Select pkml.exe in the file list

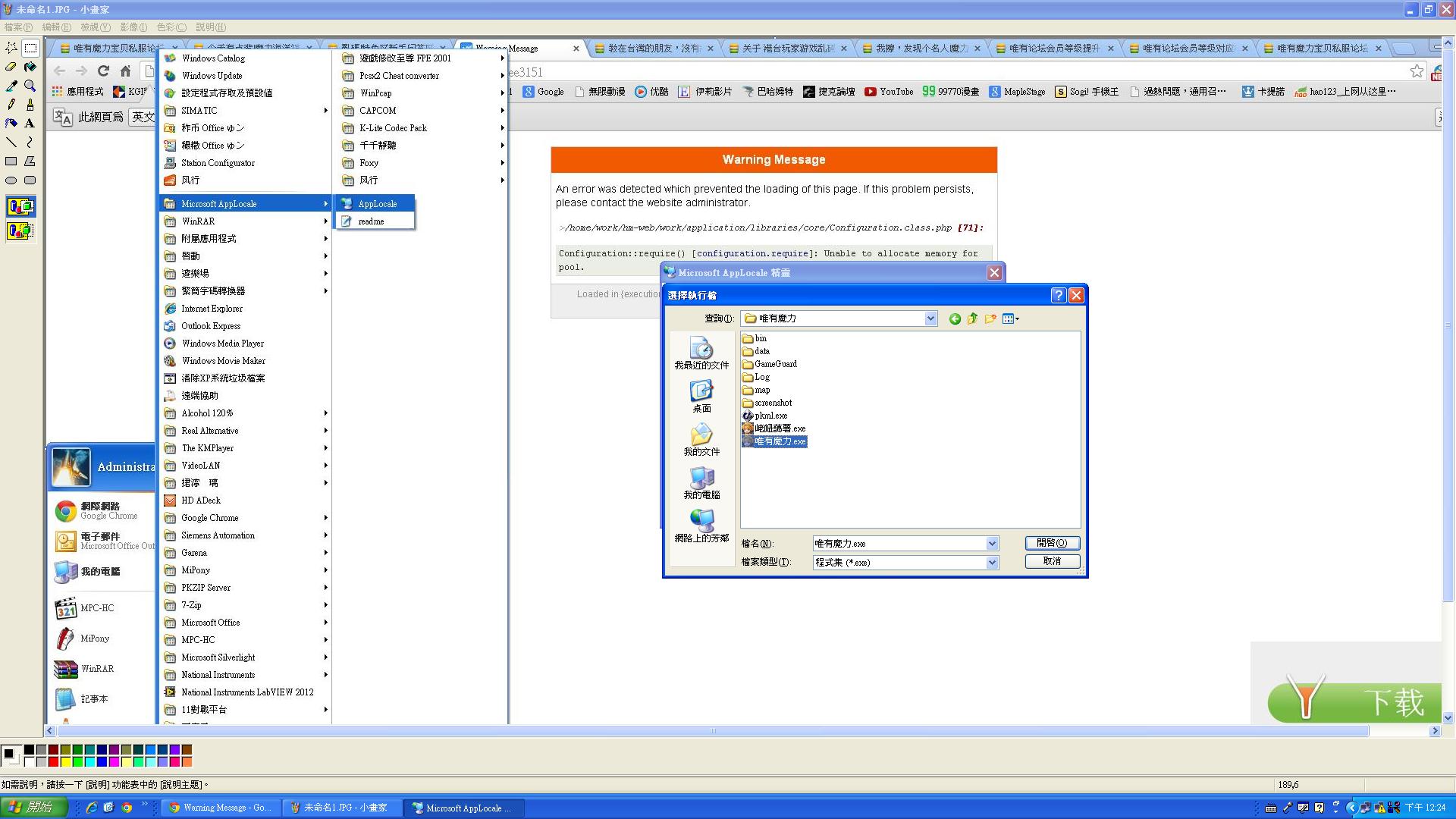765,416
